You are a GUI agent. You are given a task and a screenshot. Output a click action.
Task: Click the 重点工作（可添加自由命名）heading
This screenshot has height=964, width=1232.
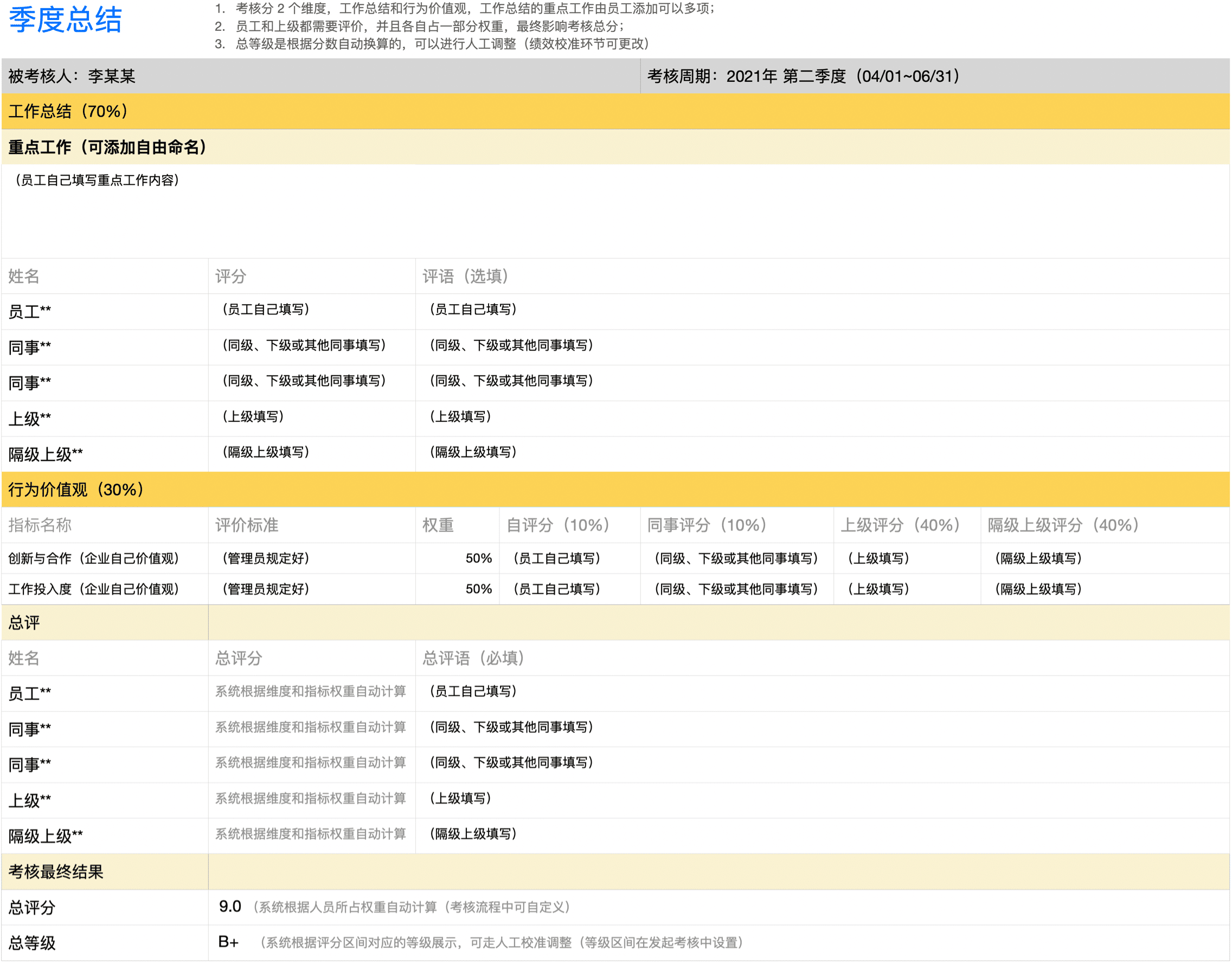pos(615,147)
